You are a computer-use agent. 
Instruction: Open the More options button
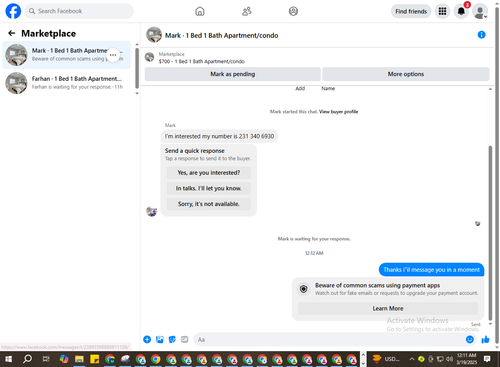pyautogui.click(x=406, y=74)
